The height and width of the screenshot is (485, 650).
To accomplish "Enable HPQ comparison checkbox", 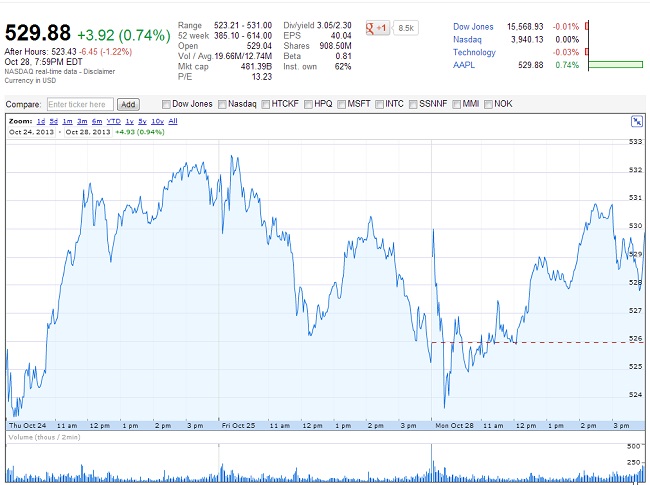I will point(308,104).
